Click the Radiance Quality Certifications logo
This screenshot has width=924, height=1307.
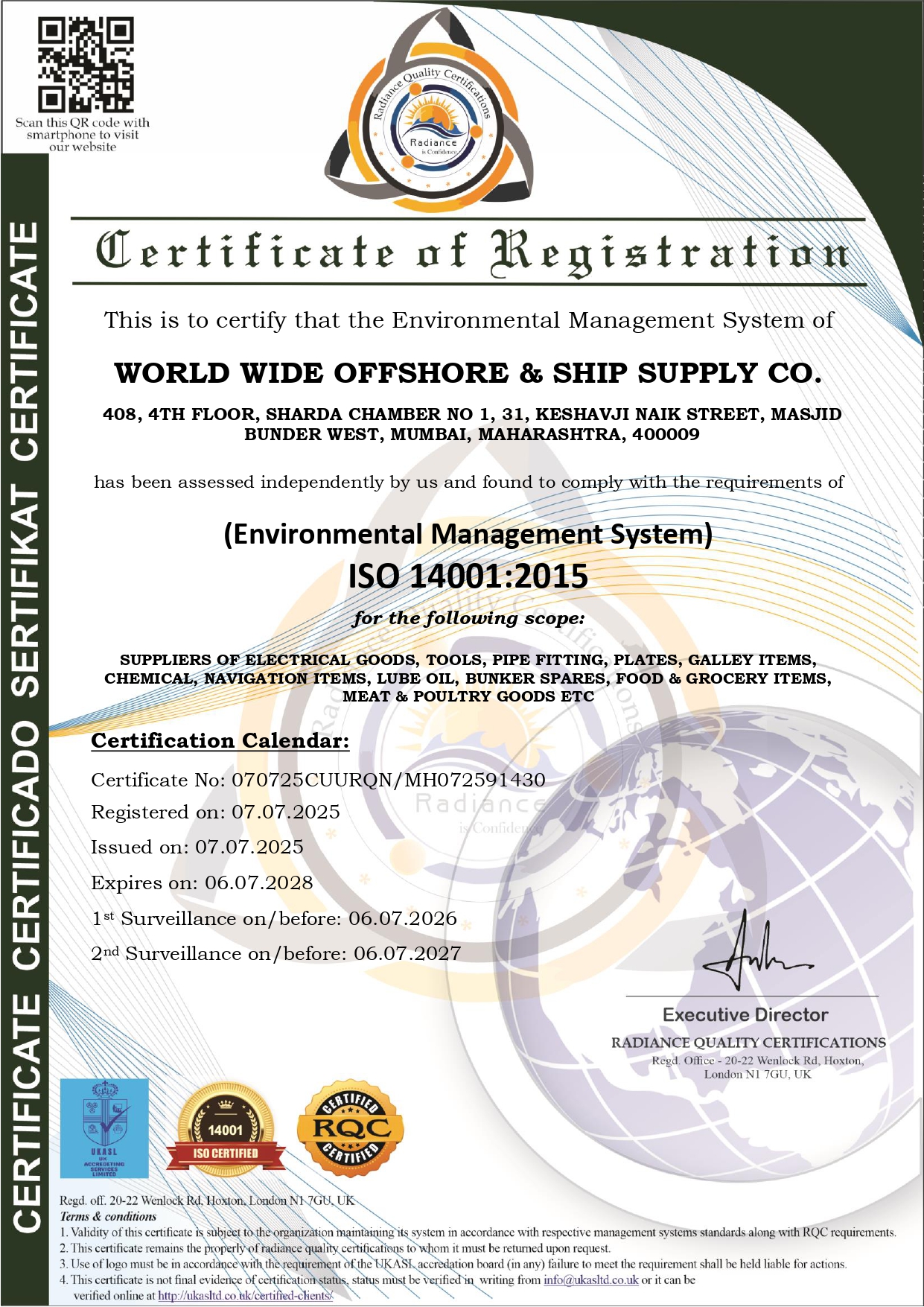point(431,112)
